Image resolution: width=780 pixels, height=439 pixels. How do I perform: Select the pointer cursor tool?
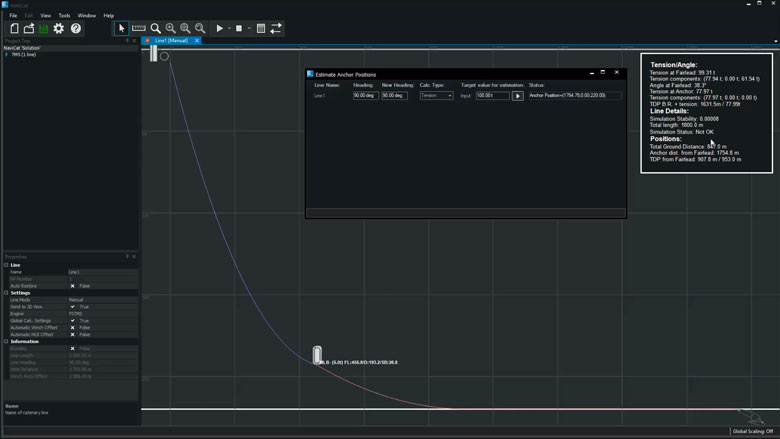click(122, 29)
